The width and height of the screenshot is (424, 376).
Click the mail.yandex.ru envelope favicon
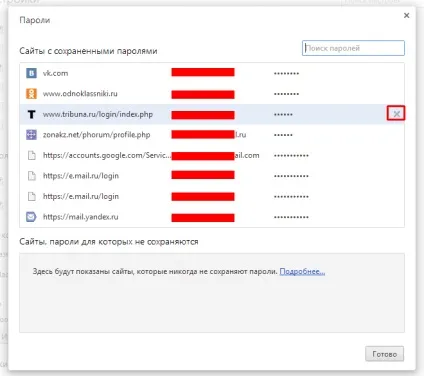[31, 217]
